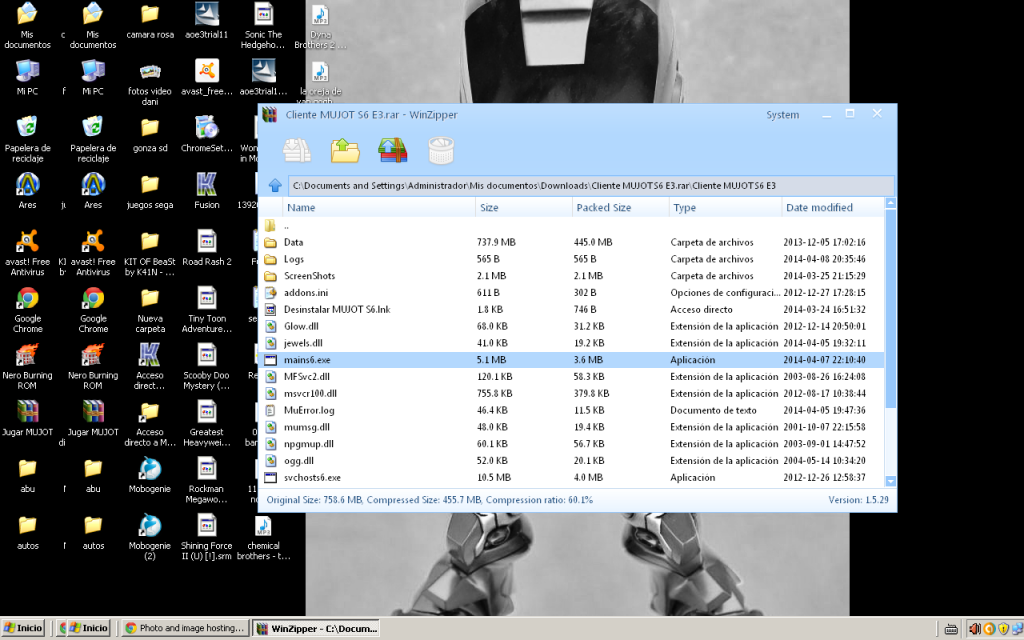Select the ChromeSetup desktop icon
The height and width of the screenshot is (640, 1024).
pyautogui.click(x=207, y=133)
